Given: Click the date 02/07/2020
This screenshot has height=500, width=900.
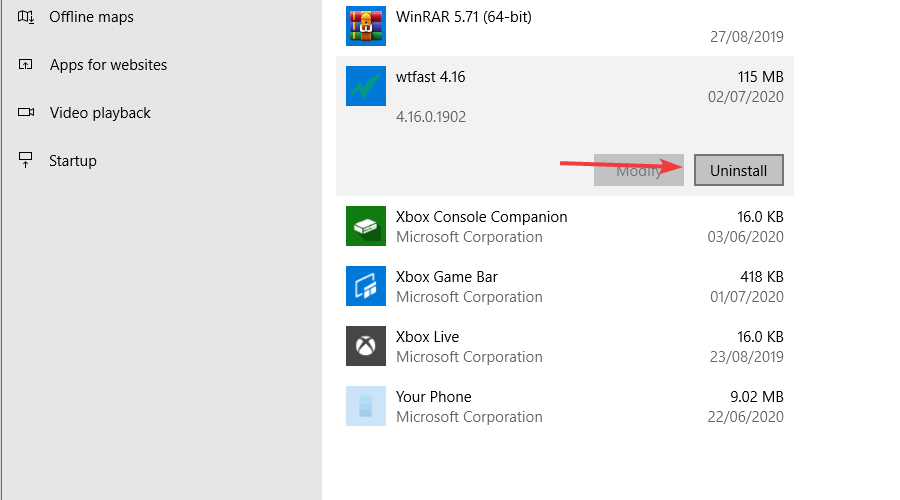Looking at the screenshot, I should 746,96.
